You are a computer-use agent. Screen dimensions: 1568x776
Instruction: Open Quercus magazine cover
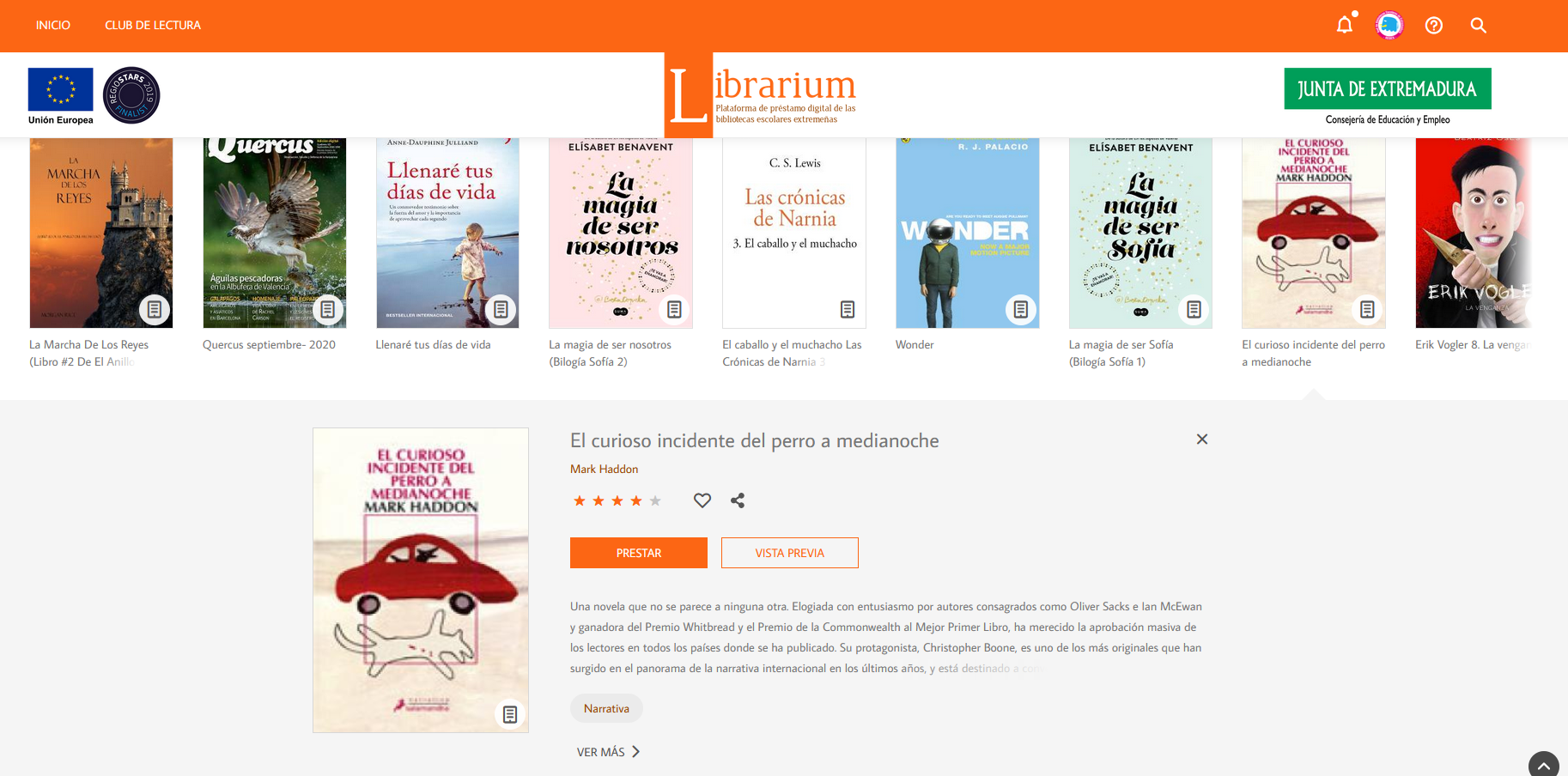pos(275,233)
